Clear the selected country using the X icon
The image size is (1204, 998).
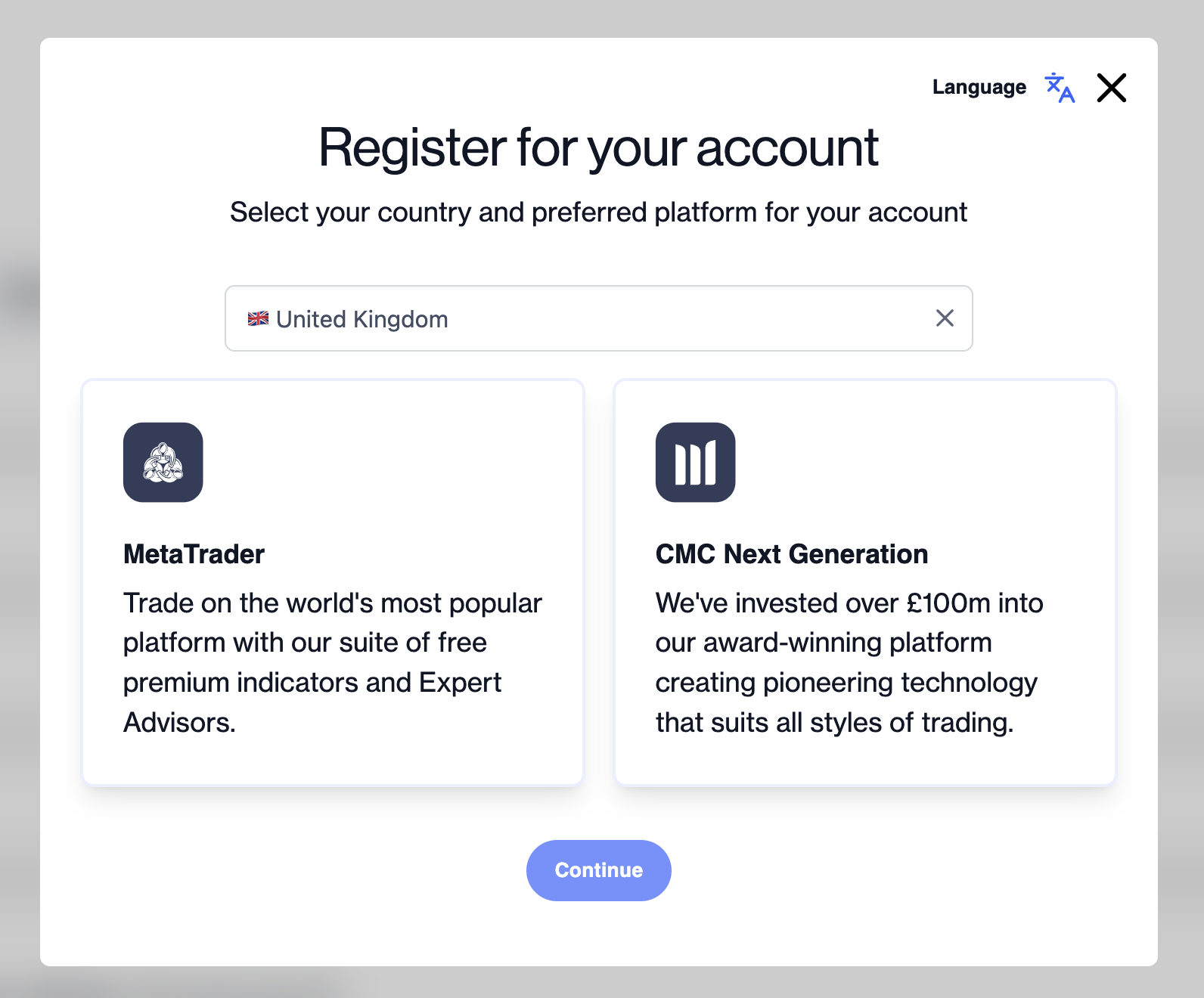tap(944, 318)
